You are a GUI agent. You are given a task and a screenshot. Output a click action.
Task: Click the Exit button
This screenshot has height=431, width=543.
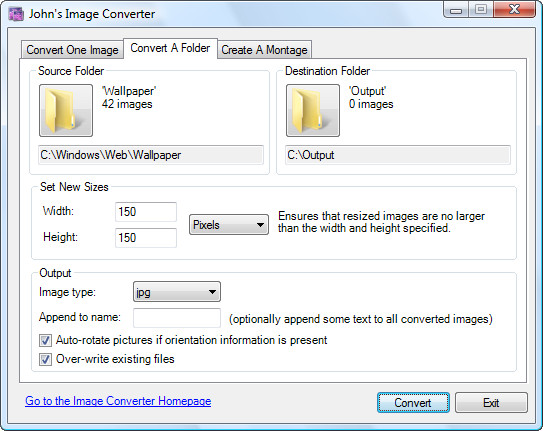click(x=491, y=403)
